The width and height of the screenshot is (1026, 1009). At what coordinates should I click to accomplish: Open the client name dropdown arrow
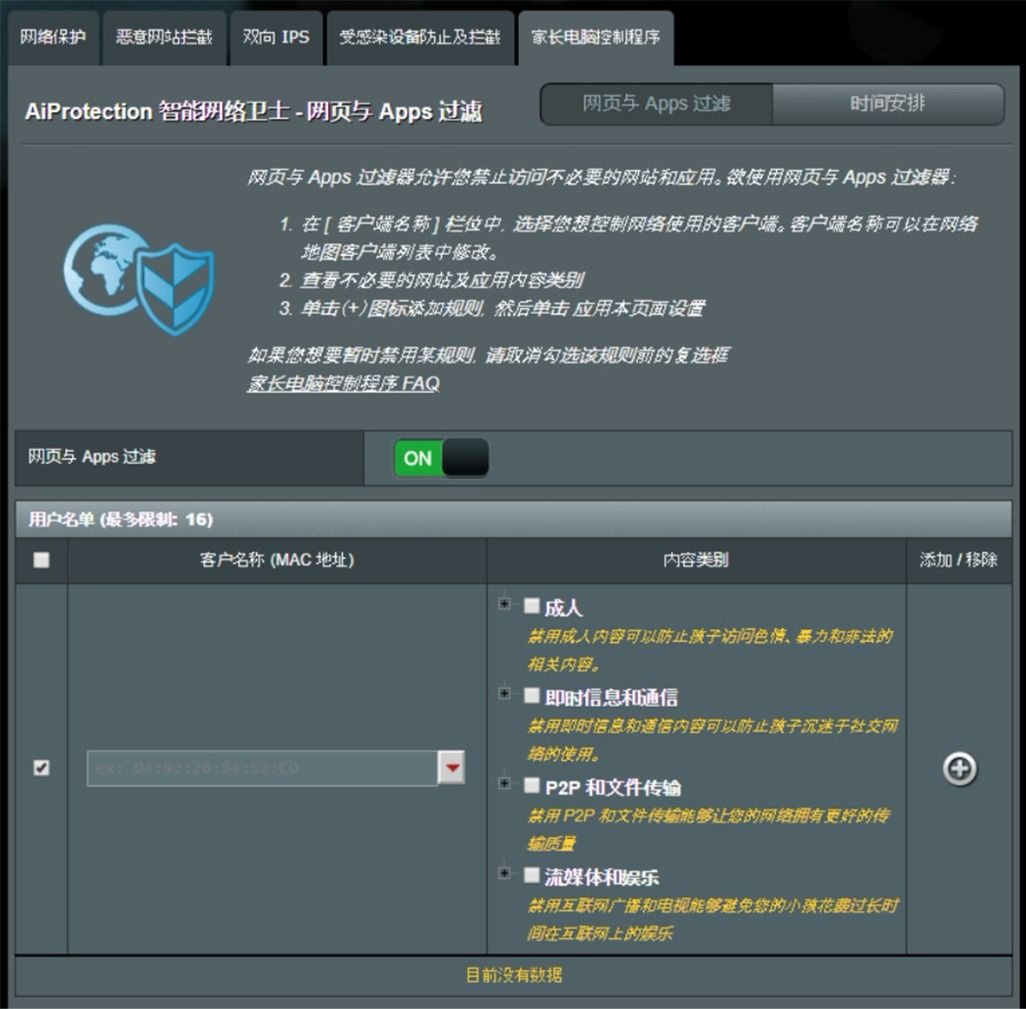tap(451, 768)
